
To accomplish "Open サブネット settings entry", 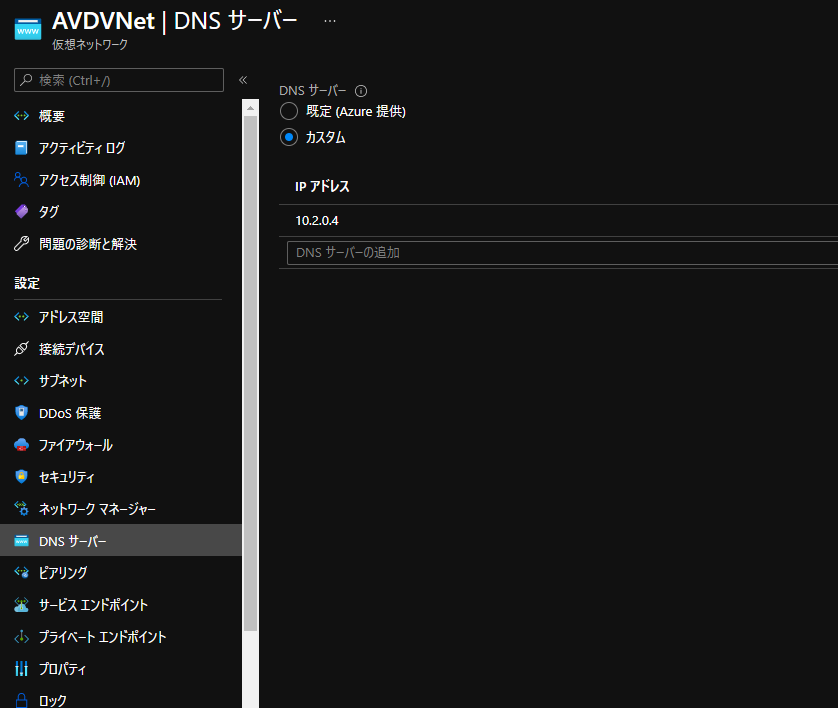I will coord(63,381).
